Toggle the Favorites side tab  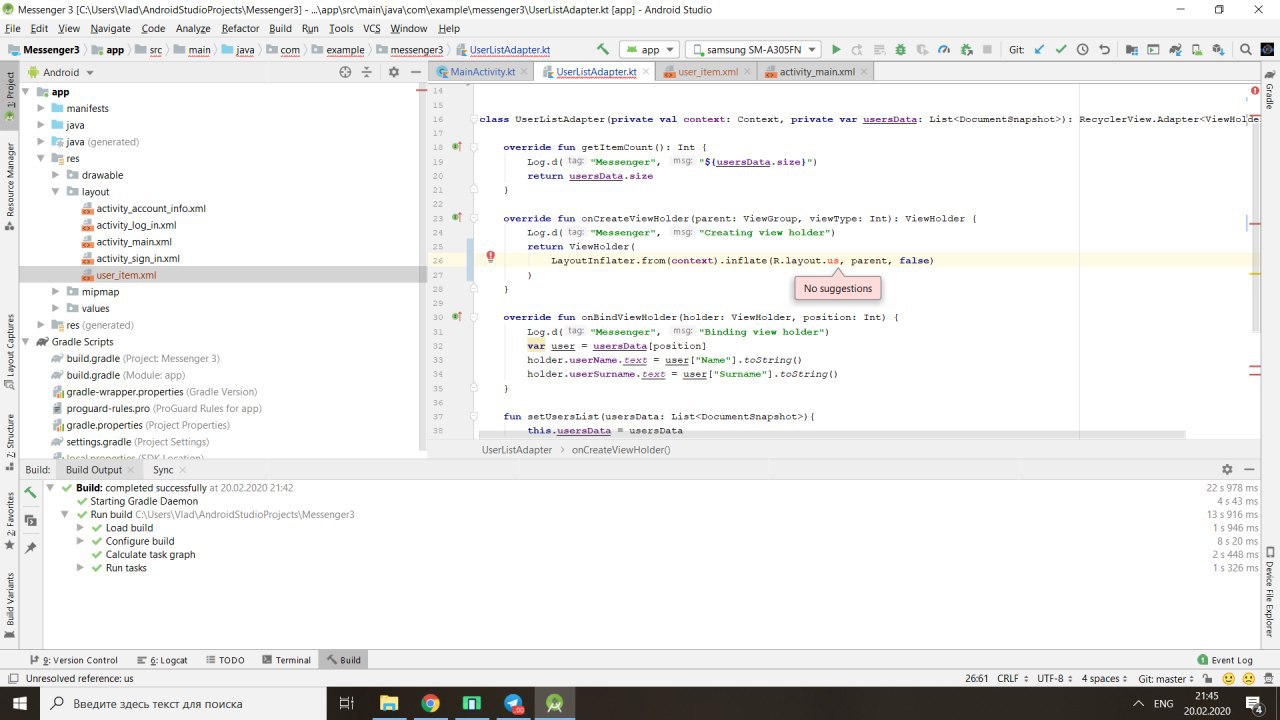(10, 520)
